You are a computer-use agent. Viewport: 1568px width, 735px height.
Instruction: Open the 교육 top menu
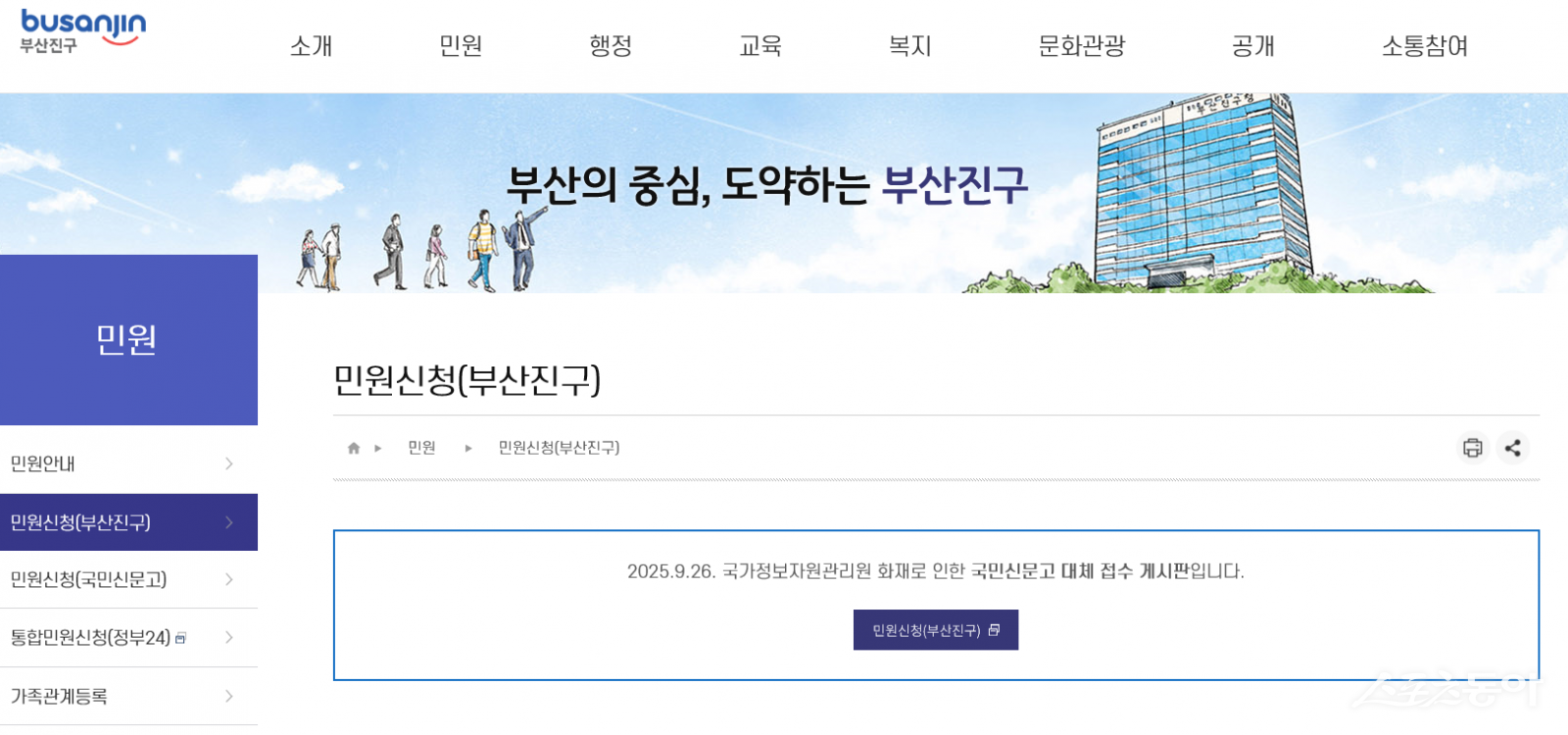(760, 46)
